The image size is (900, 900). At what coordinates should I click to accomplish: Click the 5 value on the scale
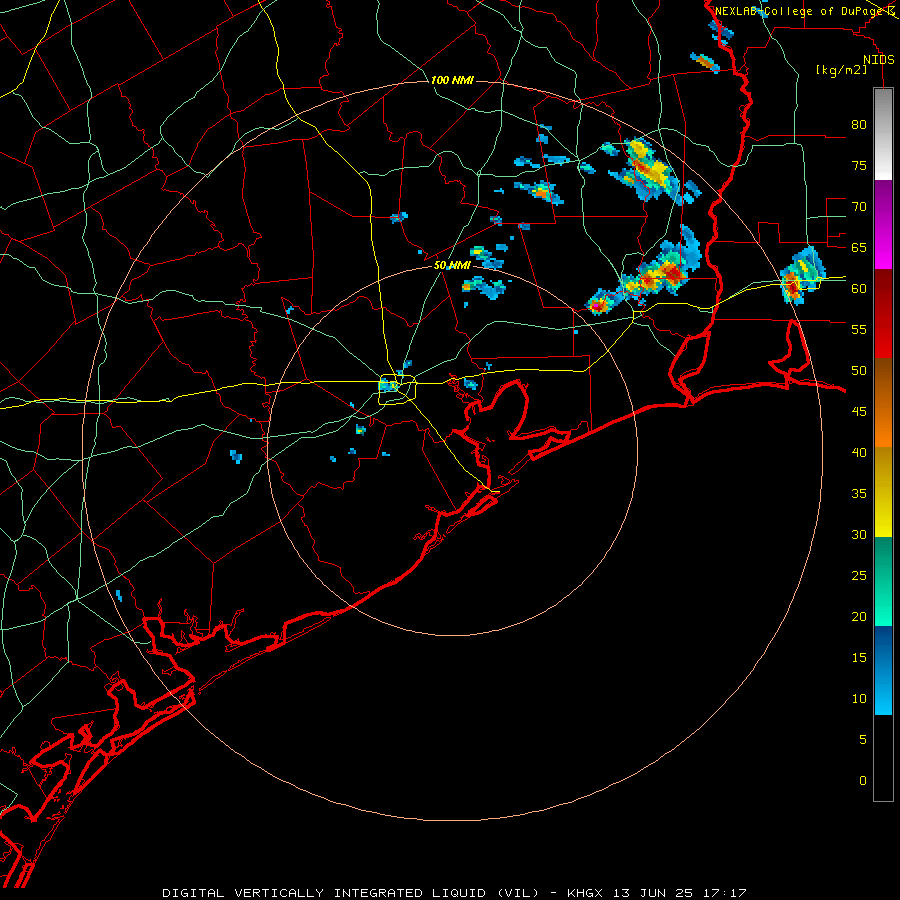tap(863, 739)
